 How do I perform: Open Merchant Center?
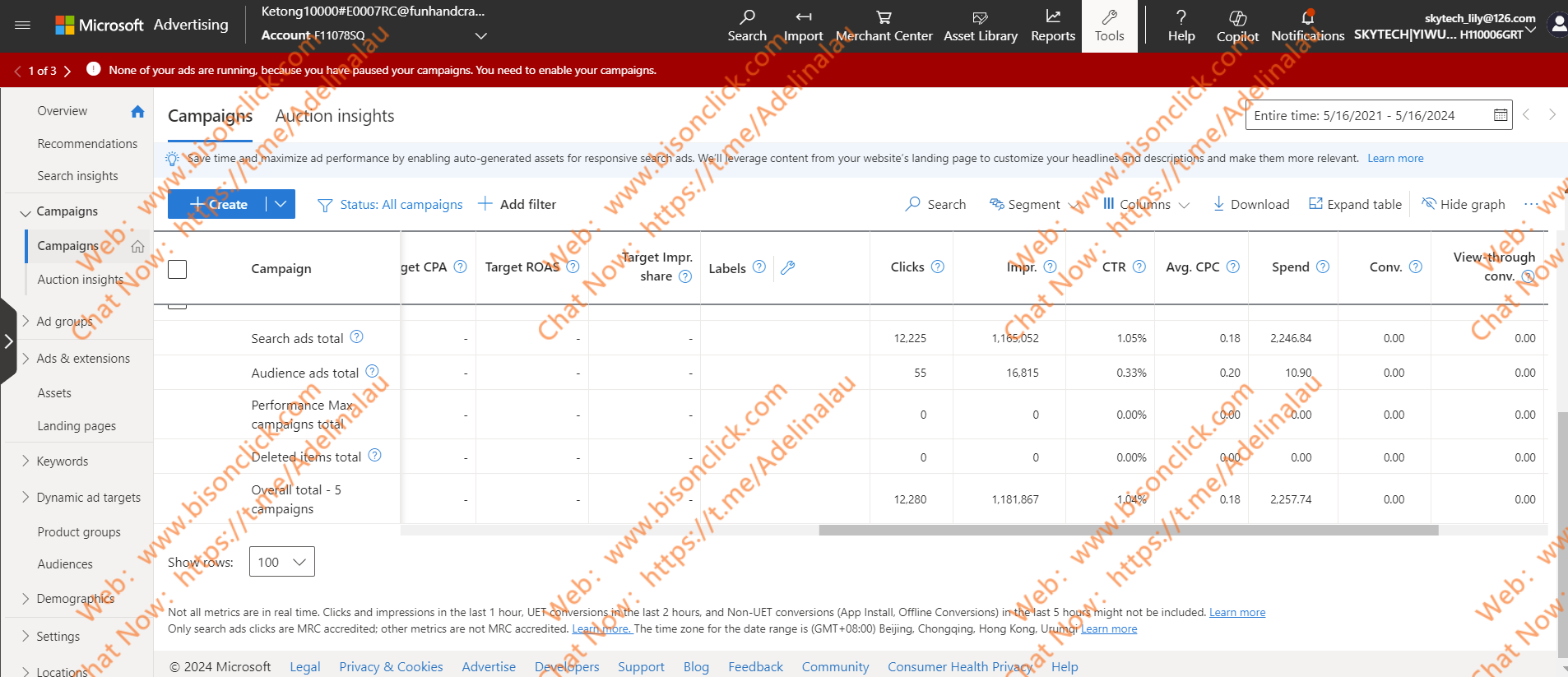click(884, 26)
